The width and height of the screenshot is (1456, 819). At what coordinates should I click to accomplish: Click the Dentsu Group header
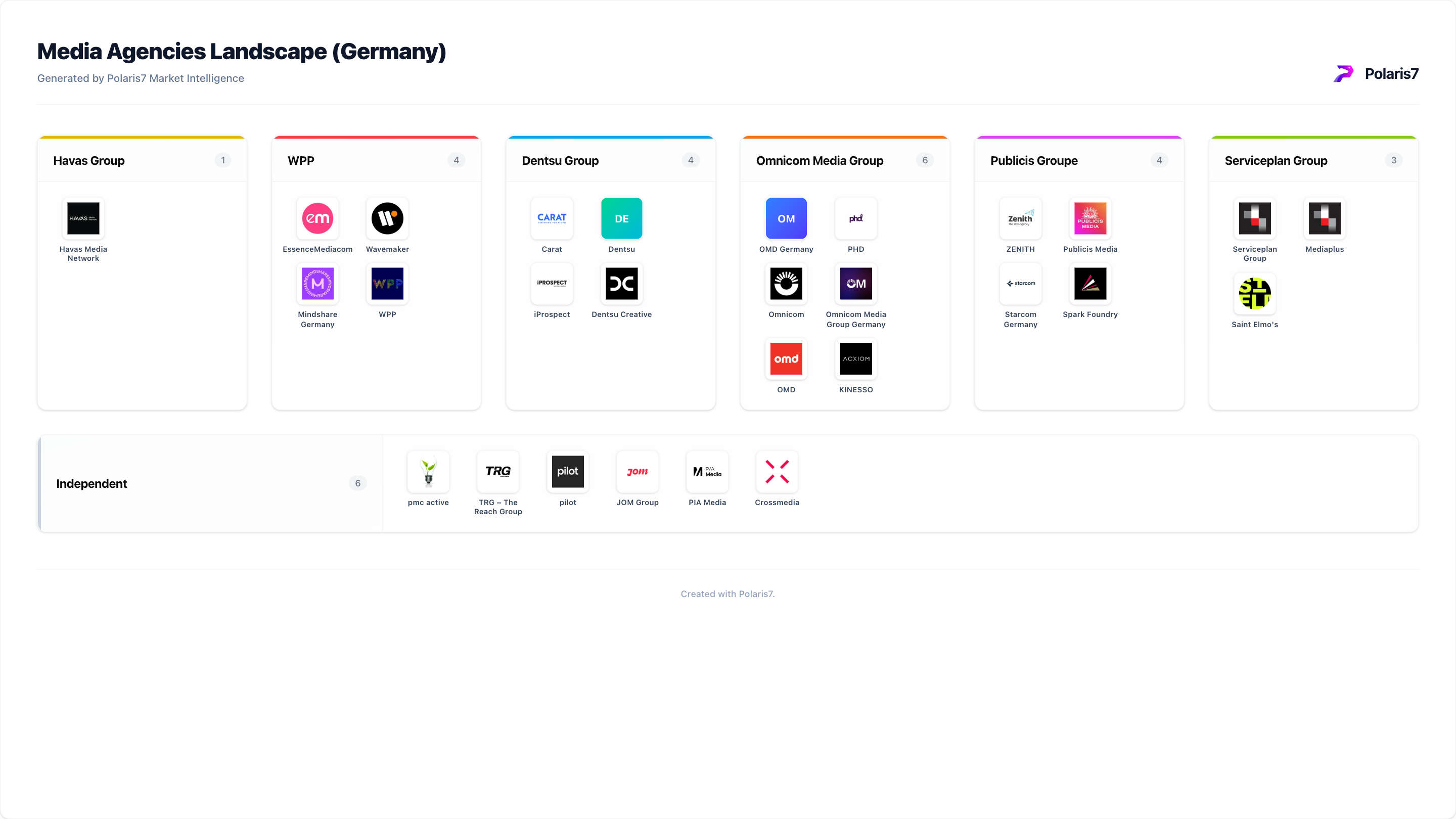click(560, 161)
